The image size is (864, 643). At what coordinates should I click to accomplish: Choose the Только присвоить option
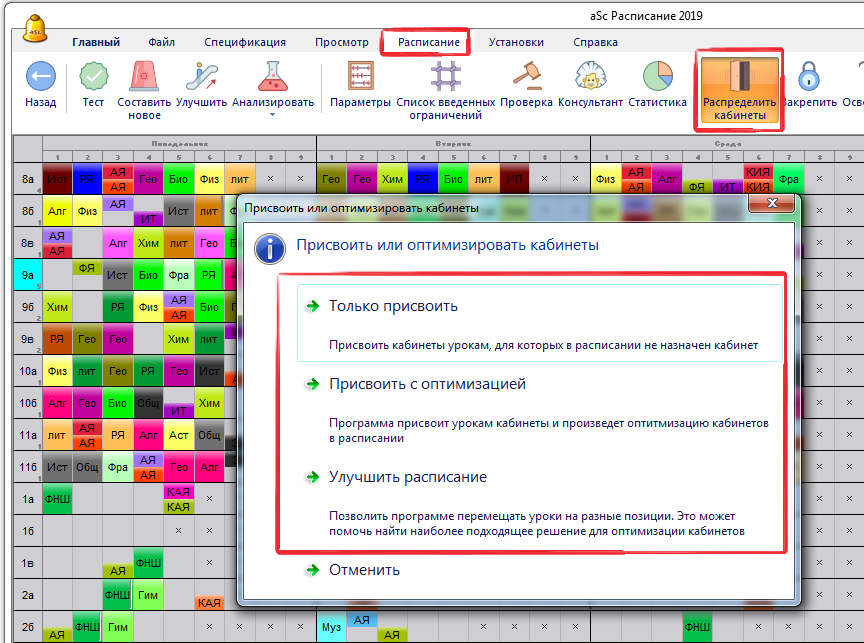pos(393,307)
